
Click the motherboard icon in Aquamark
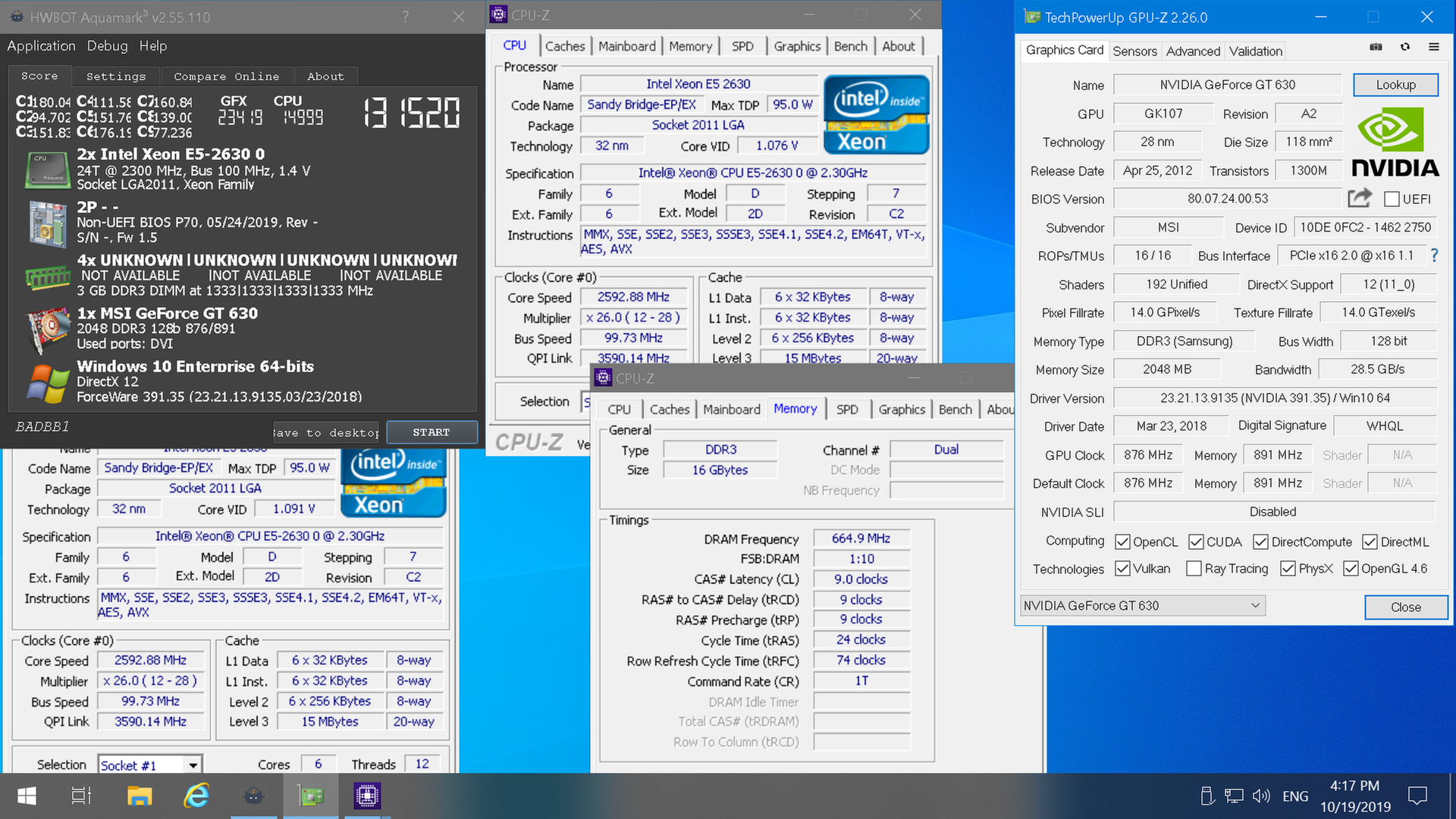click(x=48, y=223)
